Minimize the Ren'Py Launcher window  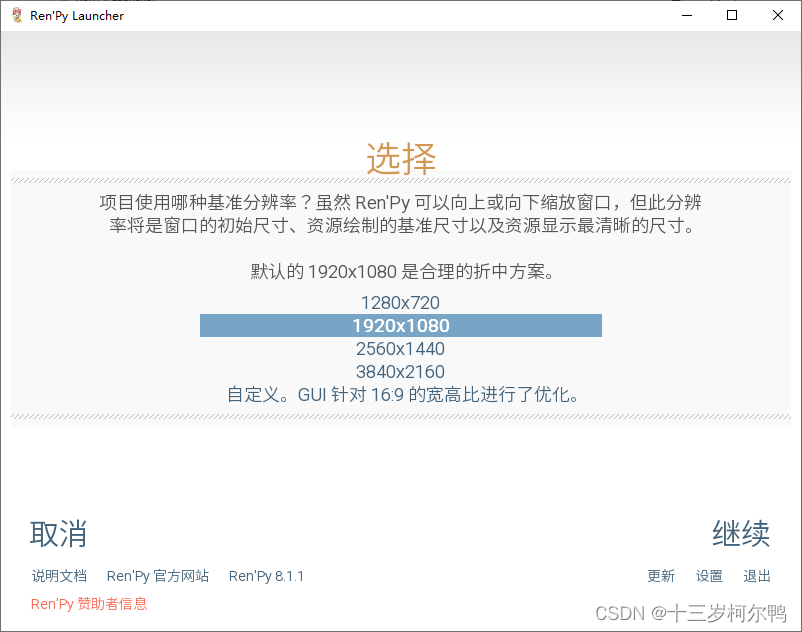(x=687, y=15)
